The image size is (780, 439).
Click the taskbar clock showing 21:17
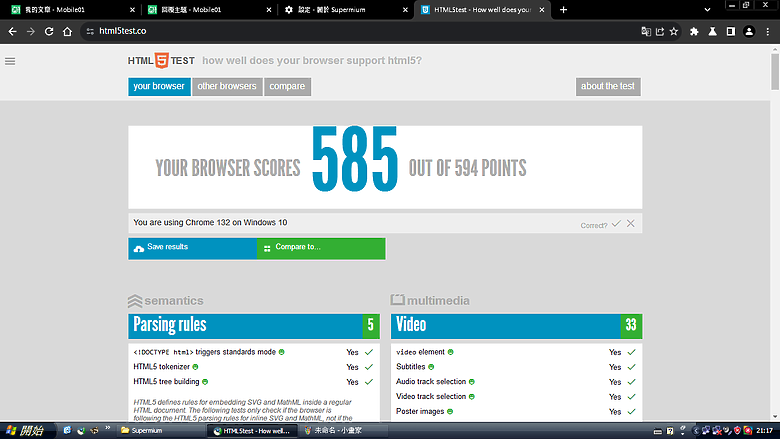coord(765,431)
